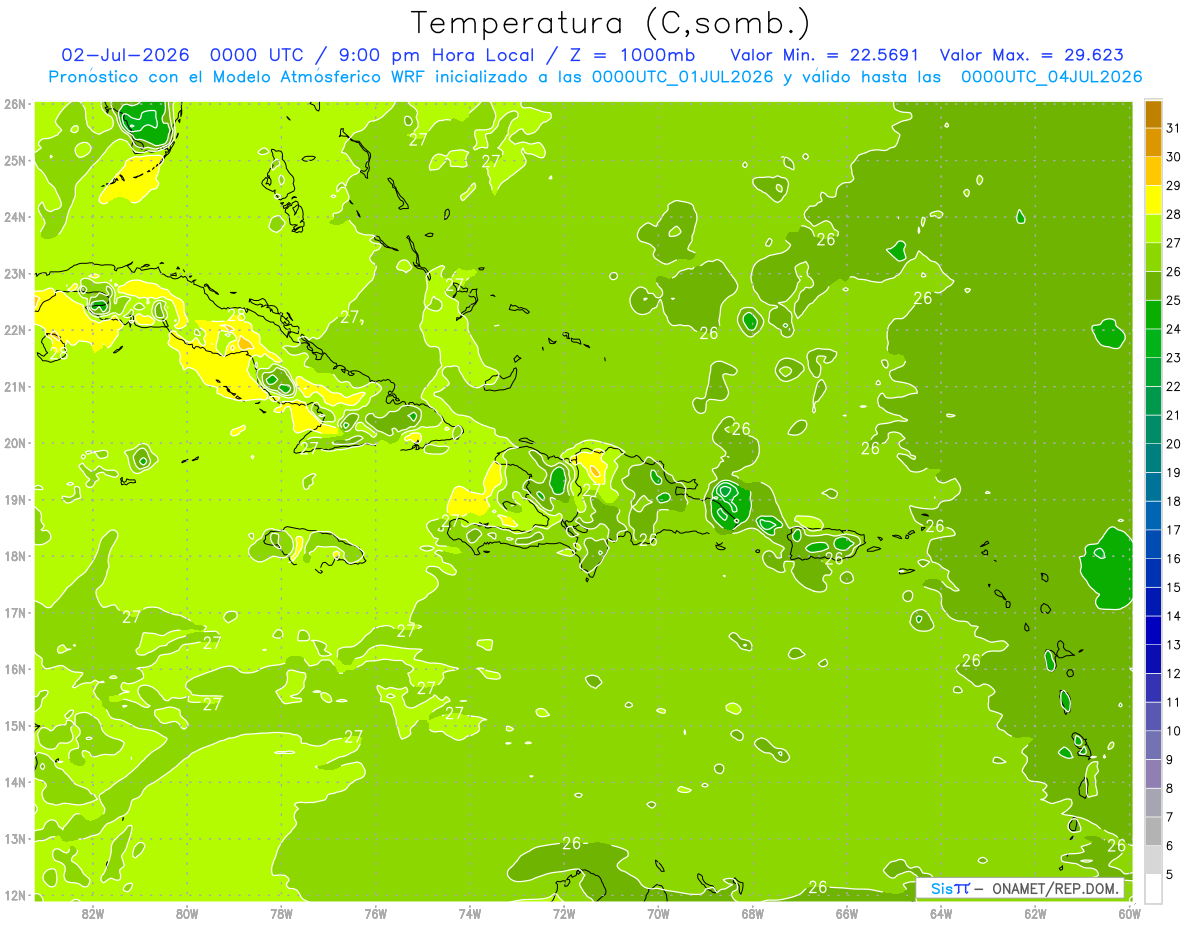Click longitude axis label '82W'

click(x=93, y=913)
